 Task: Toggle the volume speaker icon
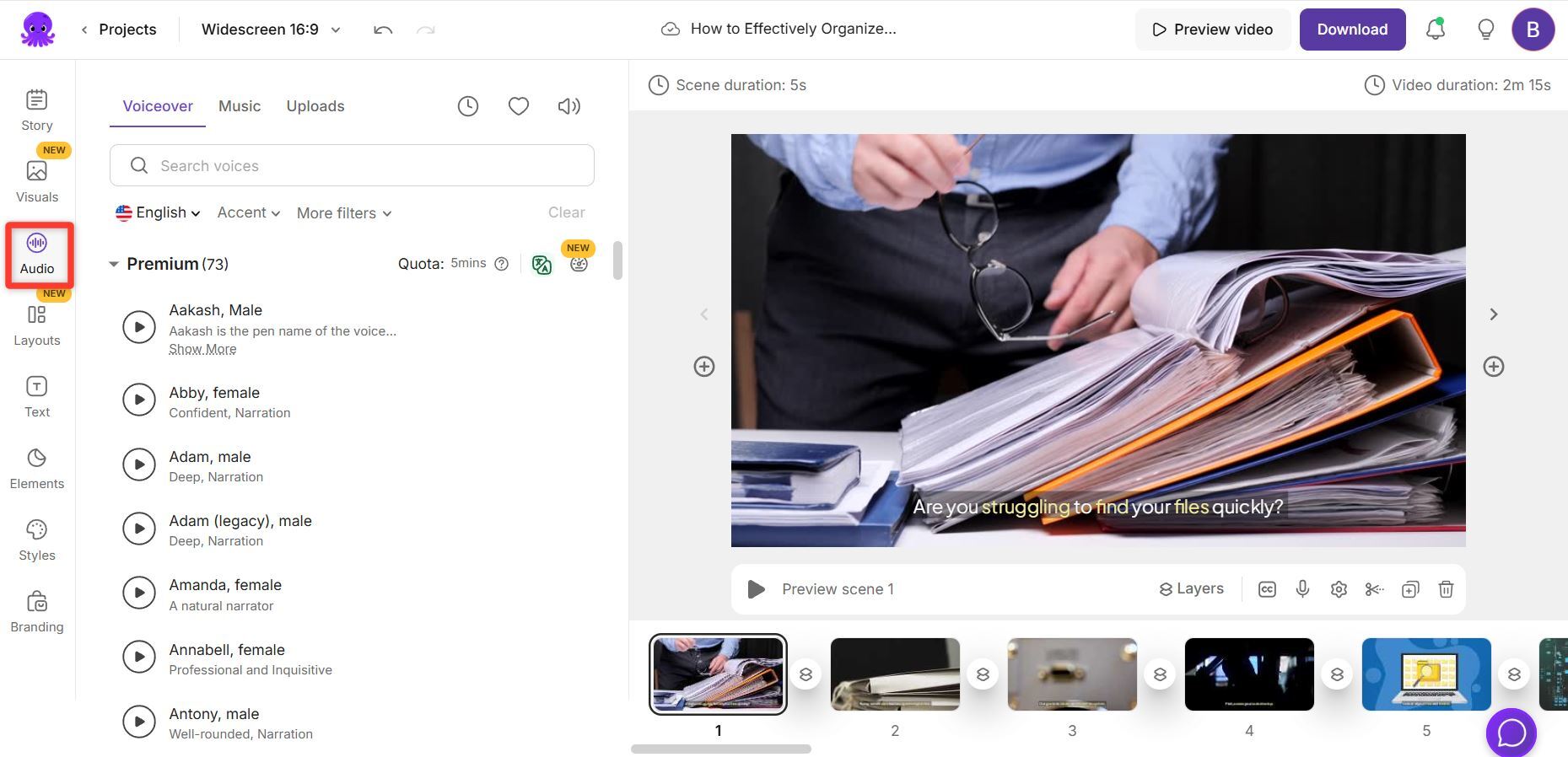tap(569, 106)
